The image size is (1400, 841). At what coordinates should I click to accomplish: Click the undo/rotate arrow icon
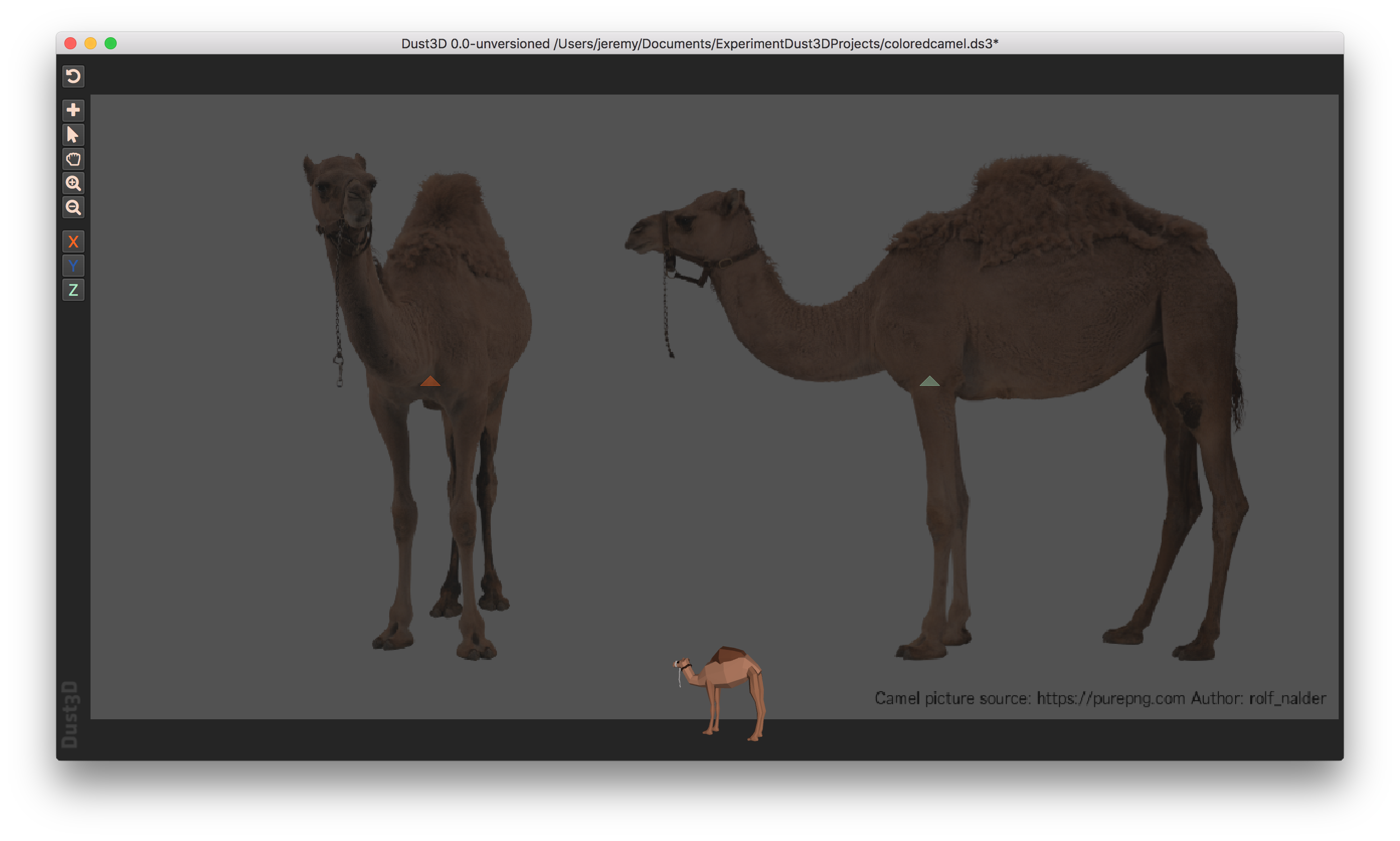(x=73, y=76)
